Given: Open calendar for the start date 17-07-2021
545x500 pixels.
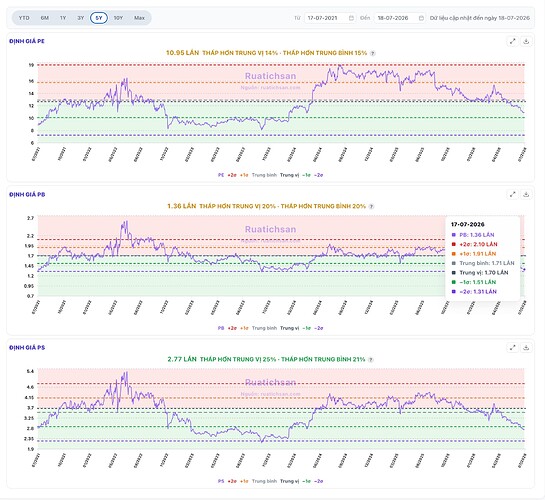Looking at the screenshot, I should pos(351,18).
